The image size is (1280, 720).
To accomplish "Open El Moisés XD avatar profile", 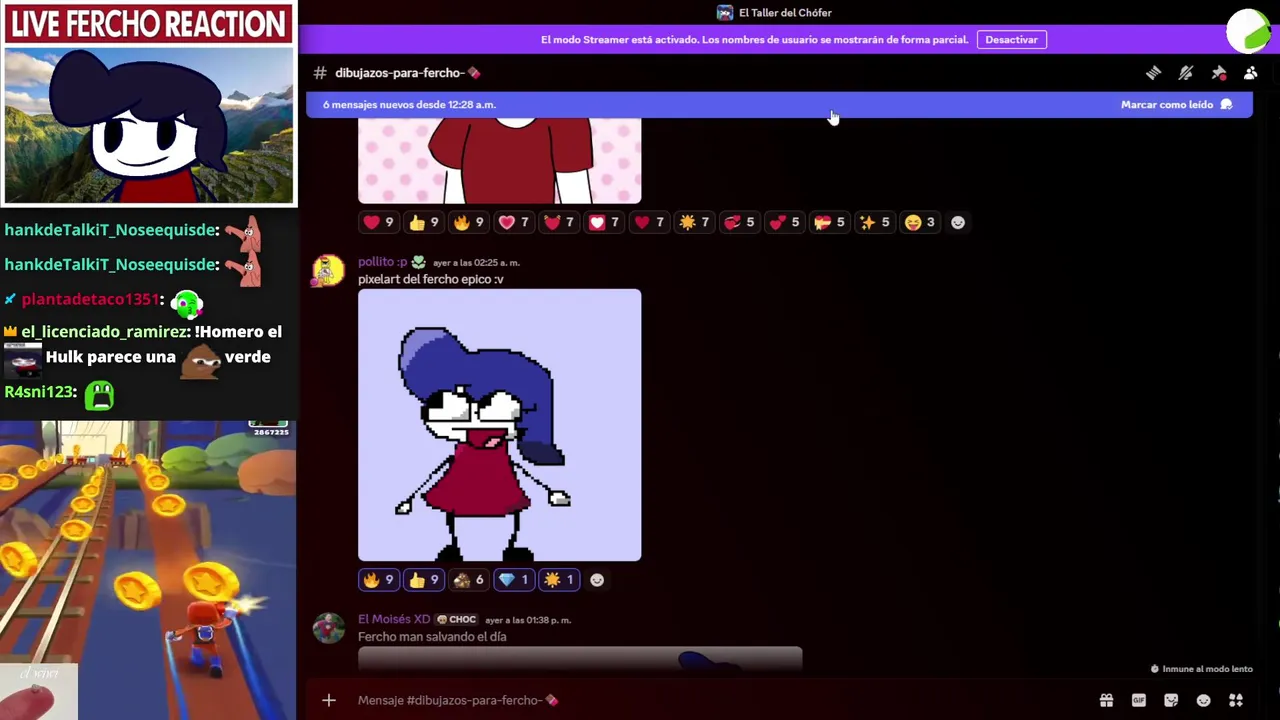I will [x=328, y=628].
